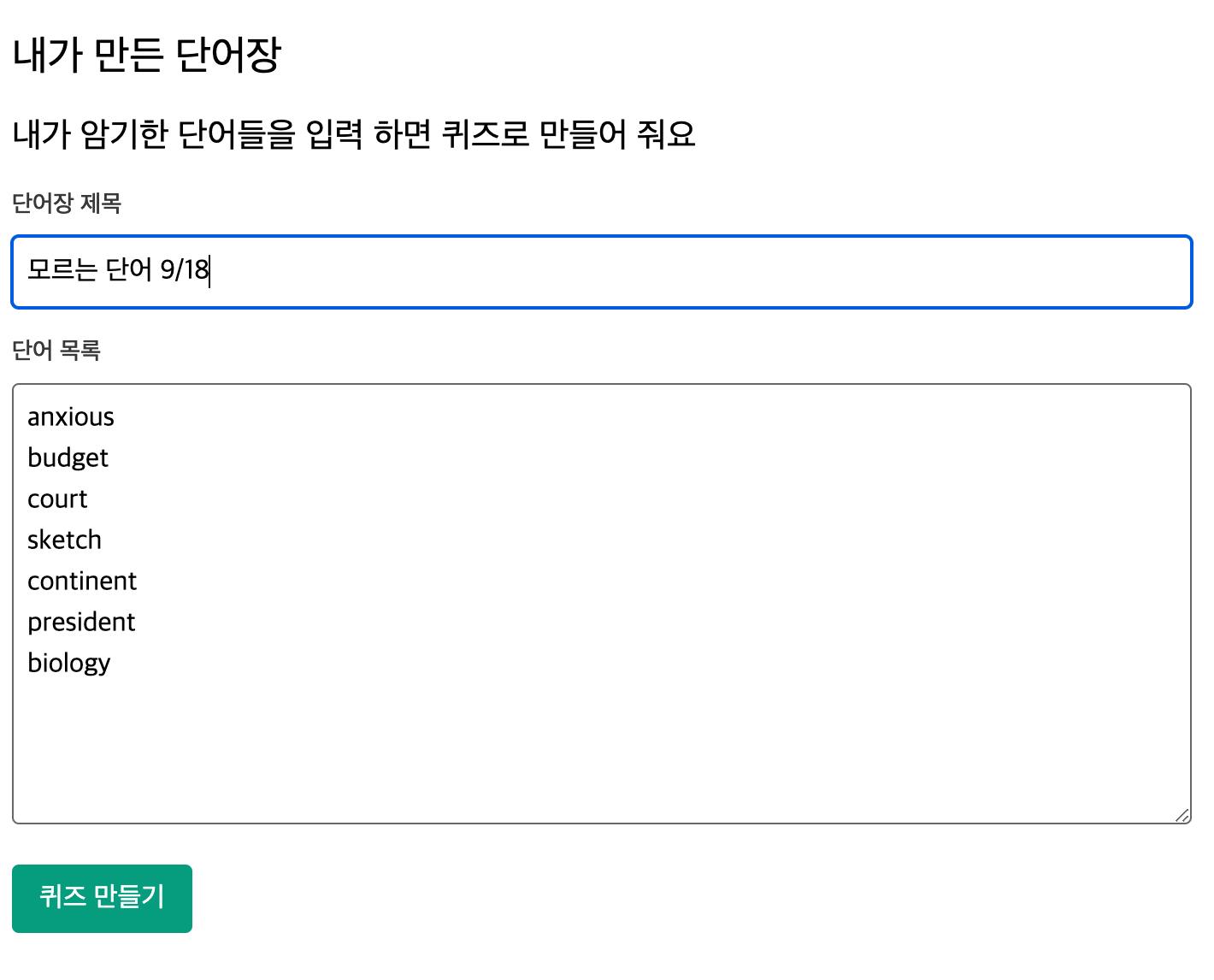1214x980 pixels.
Task: Click the word continent in the word list
Action: pyautogui.click(x=81, y=582)
